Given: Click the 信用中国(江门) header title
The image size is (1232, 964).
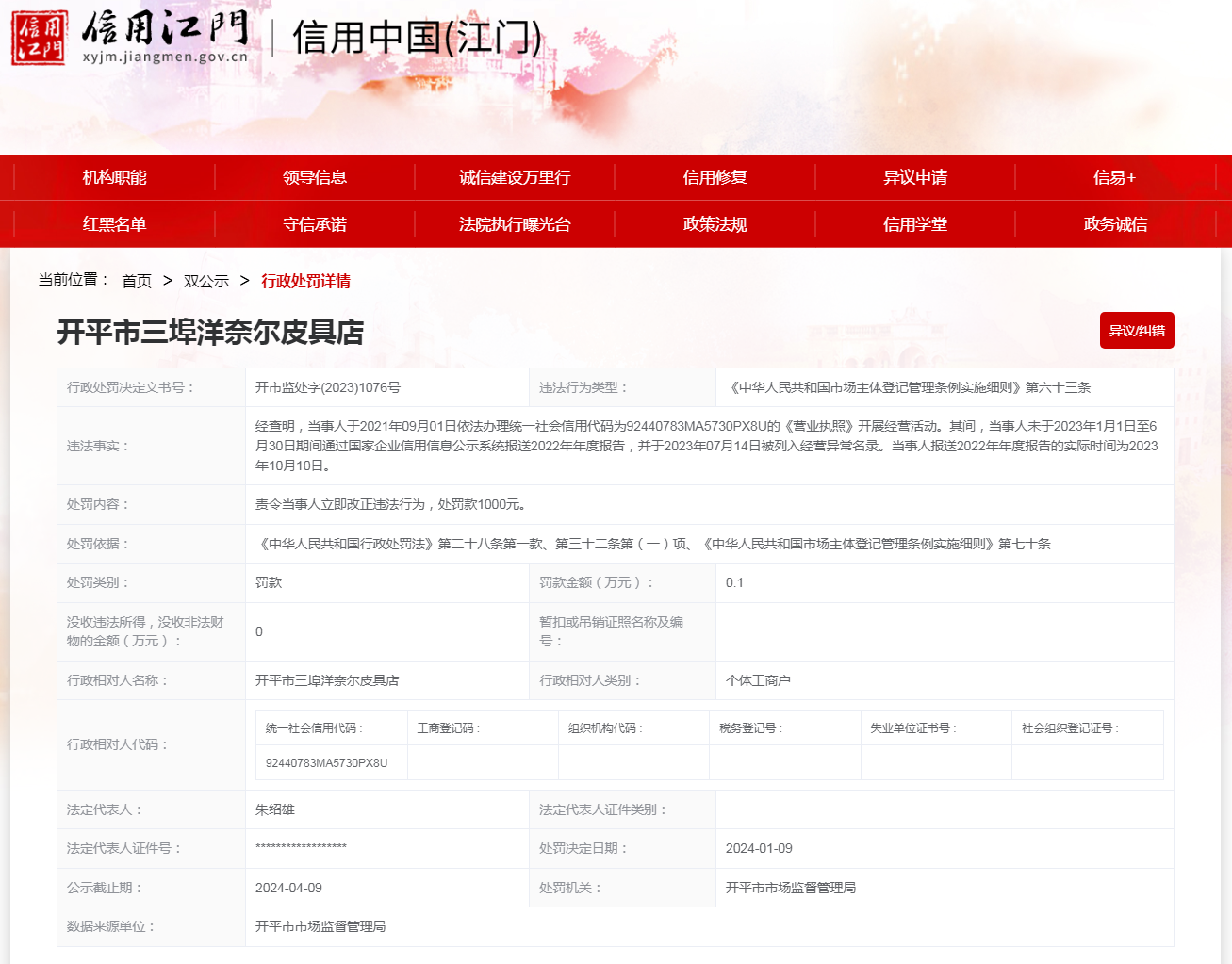Looking at the screenshot, I should pos(418,38).
